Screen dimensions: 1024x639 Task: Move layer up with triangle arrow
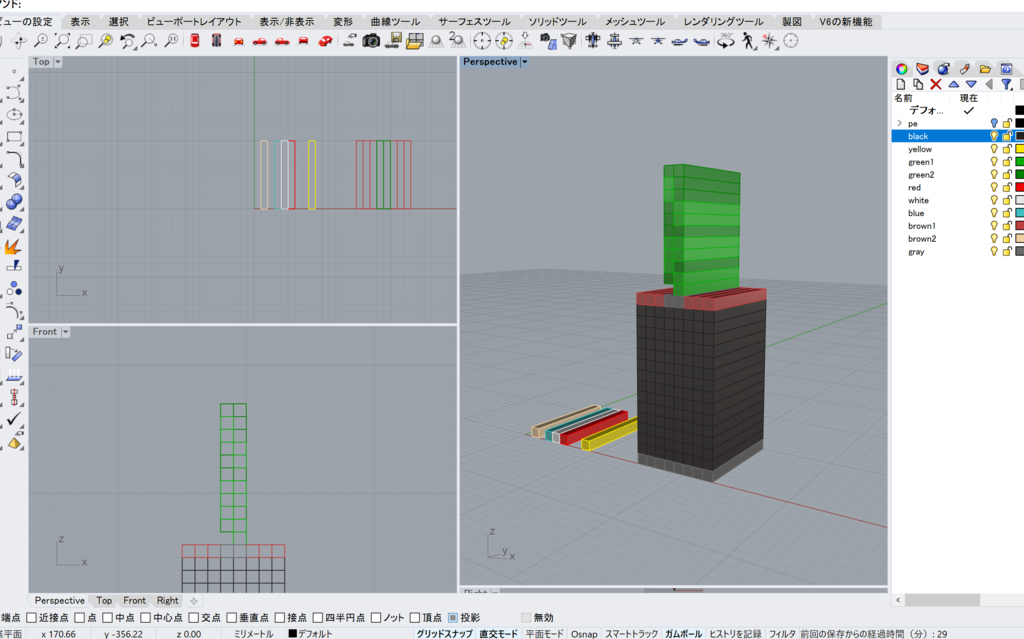953,84
